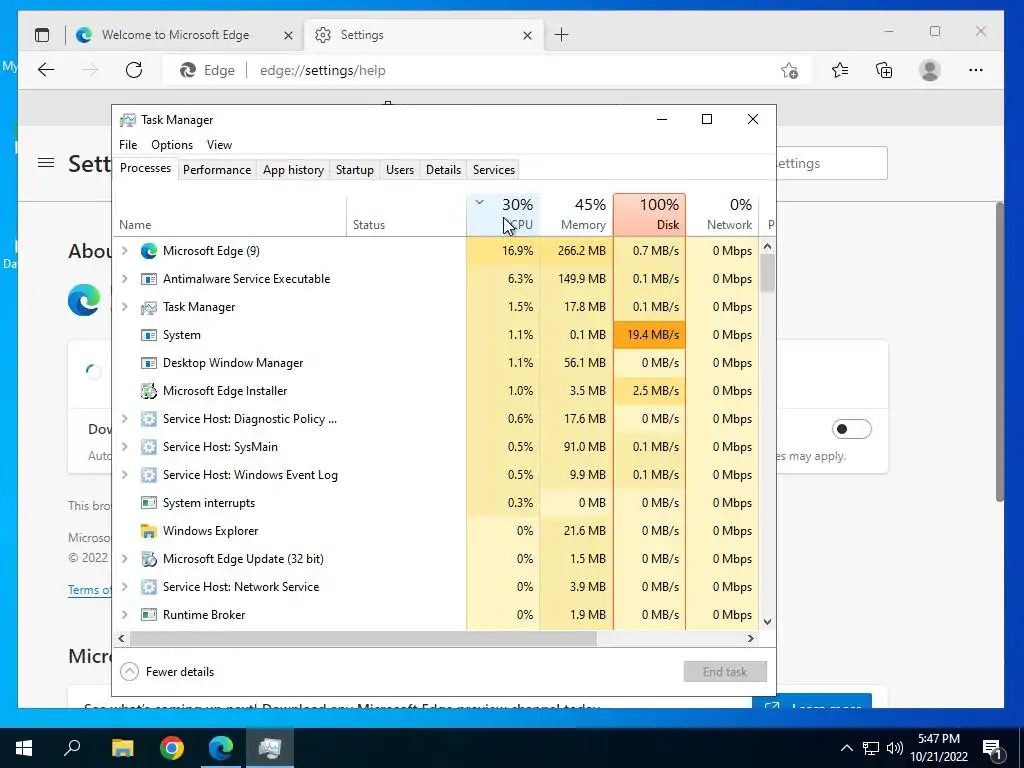Click the Diagnostic Policy service gear icon
The width and height of the screenshot is (1024, 768).
point(149,419)
